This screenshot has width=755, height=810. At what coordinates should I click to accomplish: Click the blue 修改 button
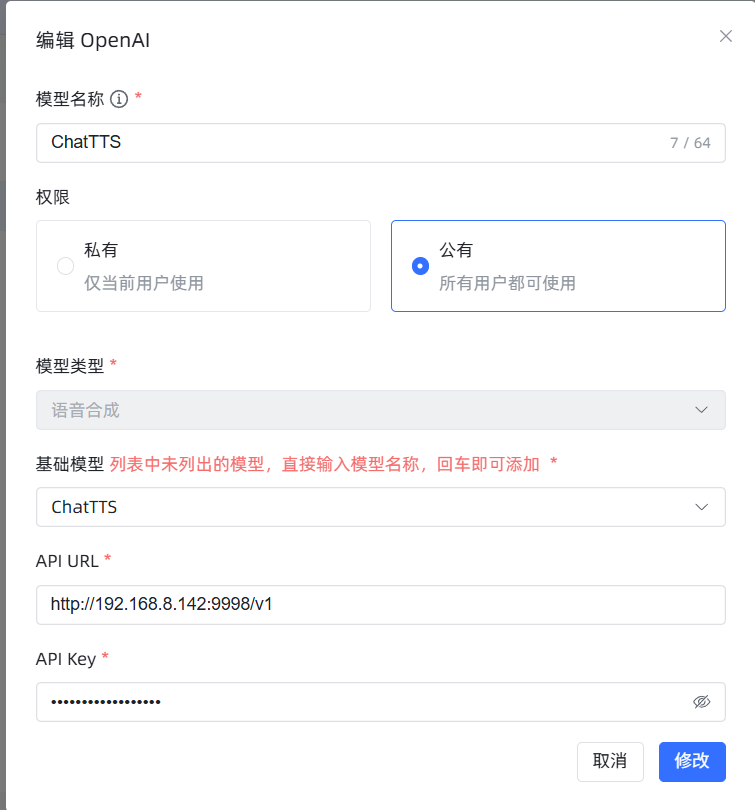point(692,762)
